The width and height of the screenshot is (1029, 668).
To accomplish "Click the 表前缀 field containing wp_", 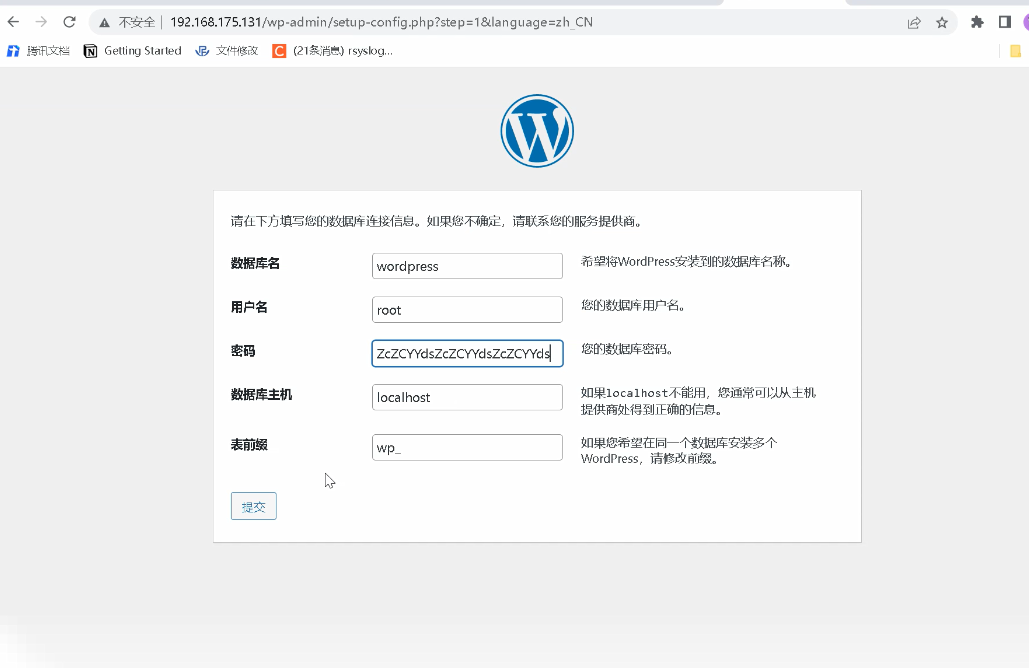I will (x=467, y=448).
